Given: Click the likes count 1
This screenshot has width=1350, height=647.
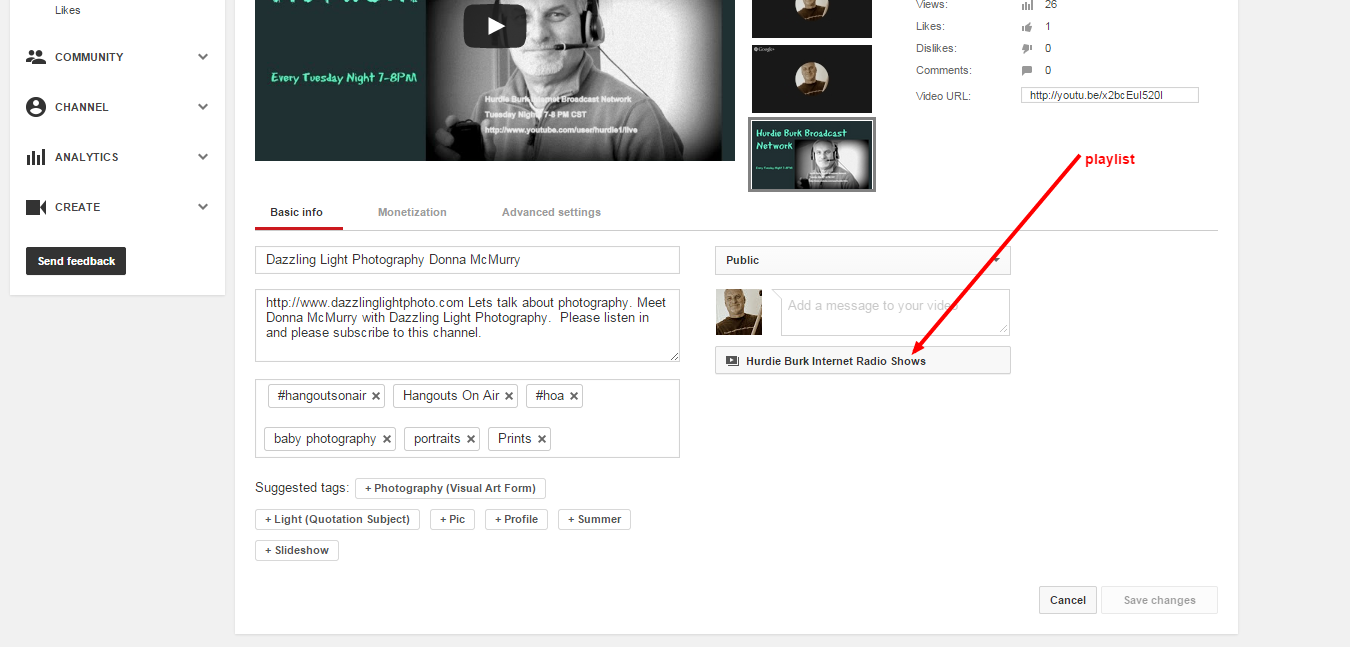Looking at the screenshot, I should (x=1048, y=27).
